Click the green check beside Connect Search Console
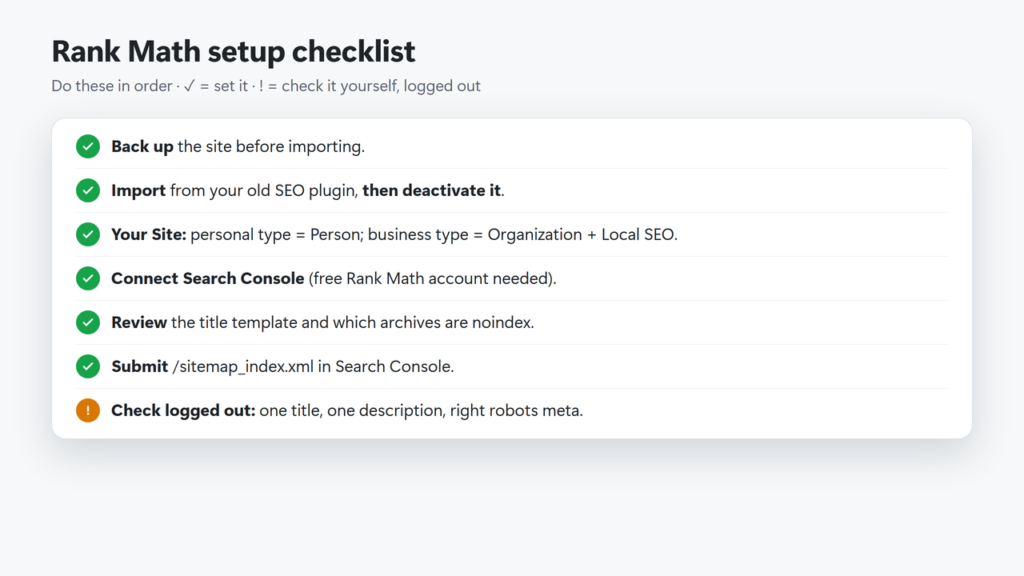Screen dimensions: 1024x576 [88, 278]
